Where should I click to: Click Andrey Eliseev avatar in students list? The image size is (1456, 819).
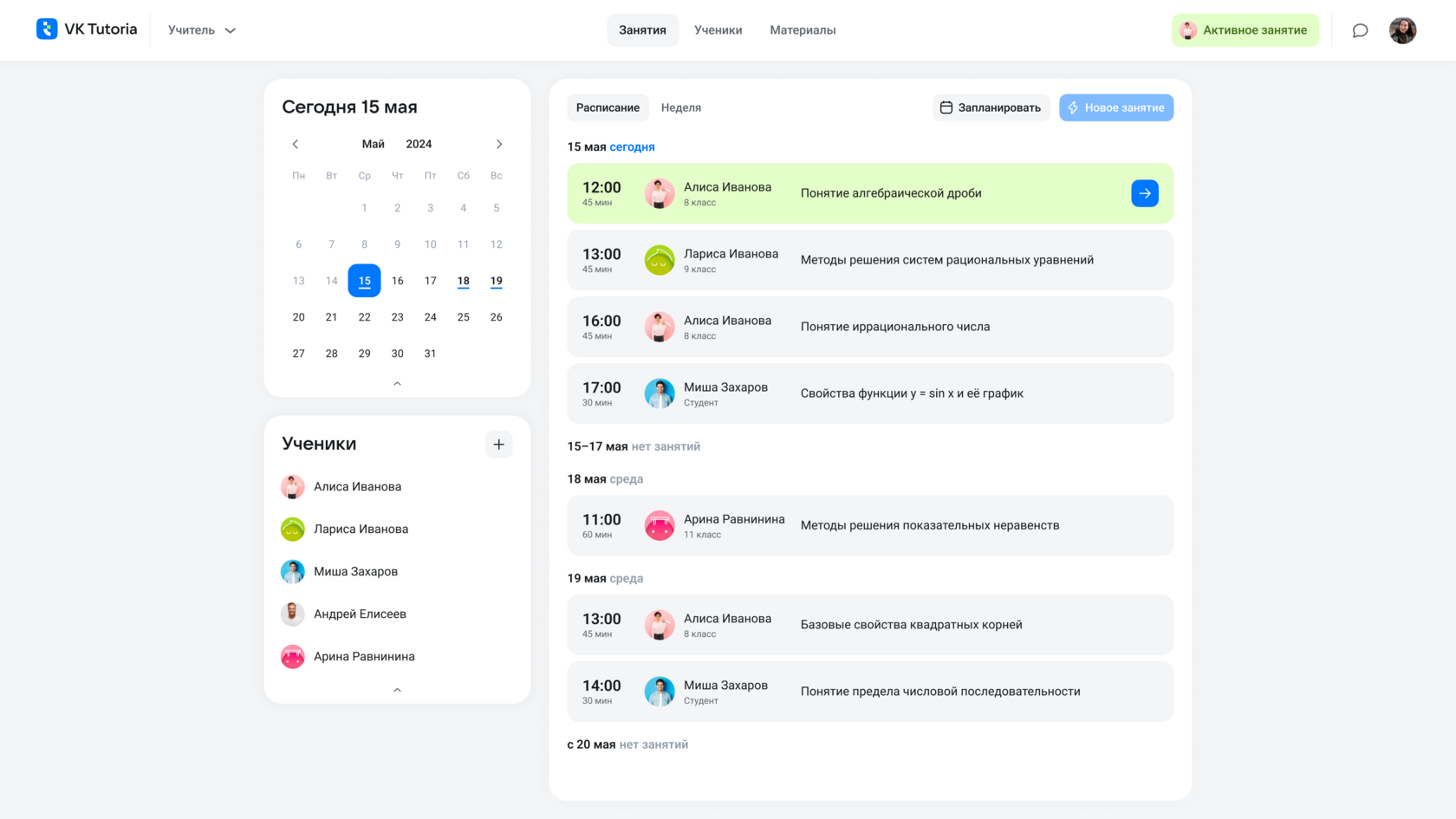[x=293, y=614]
